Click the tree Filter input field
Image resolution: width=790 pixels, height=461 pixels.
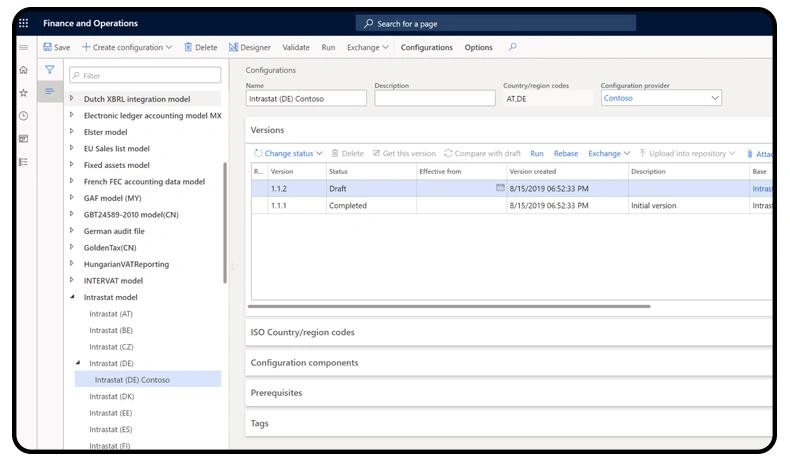tap(145, 76)
